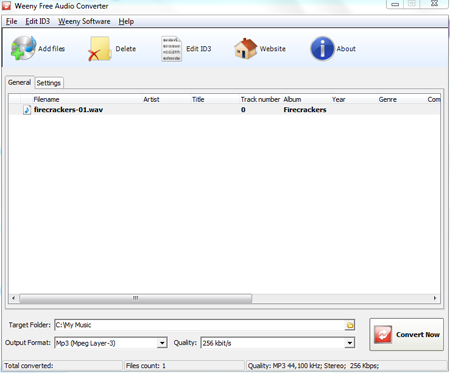Click the Add files label
450x373 pixels.
click(x=52, y=49)
